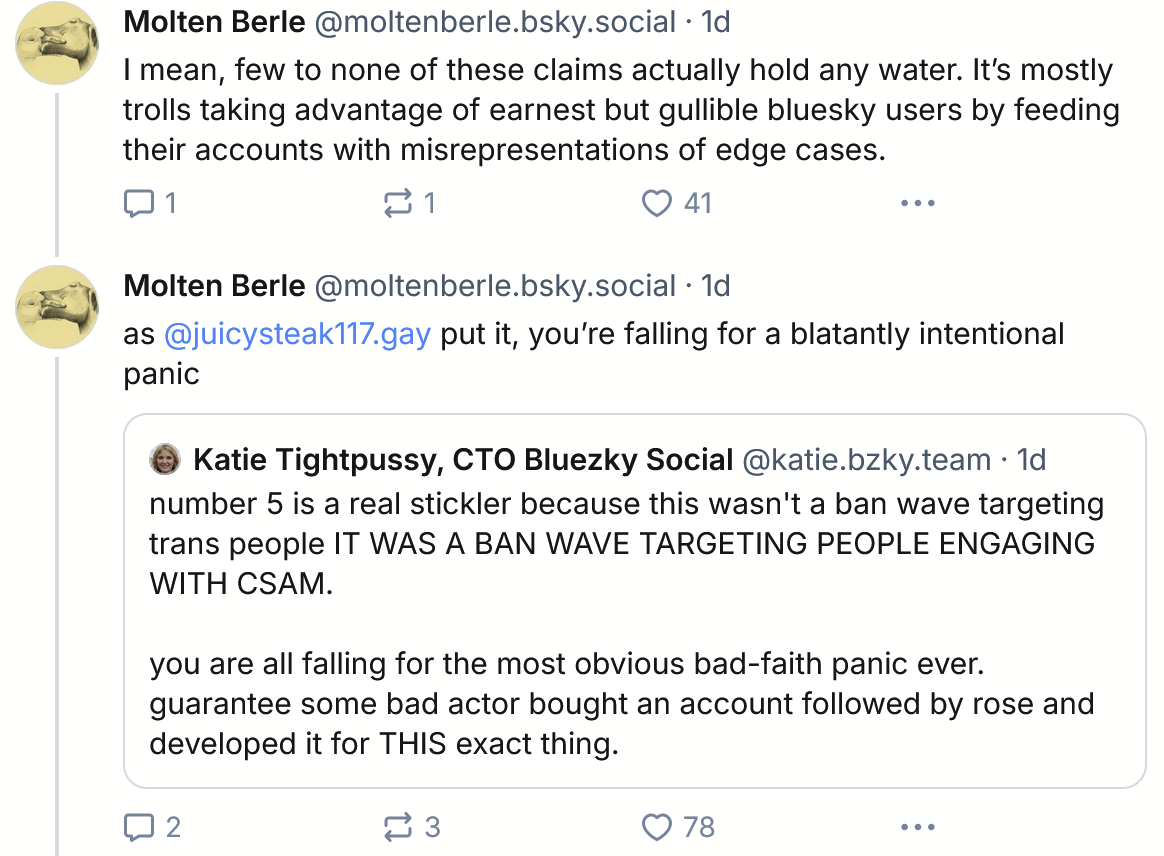
Task: Like the first post with 41 likes
Action: pyautogui.click(x=657, y=203)
